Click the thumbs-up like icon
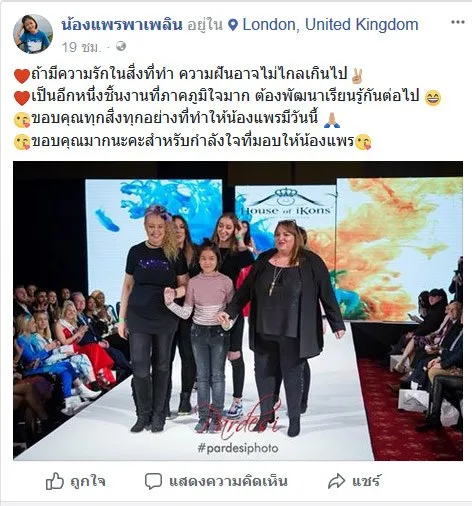The width and height of the screenshot is (472, 506). [x=54, y=481]
